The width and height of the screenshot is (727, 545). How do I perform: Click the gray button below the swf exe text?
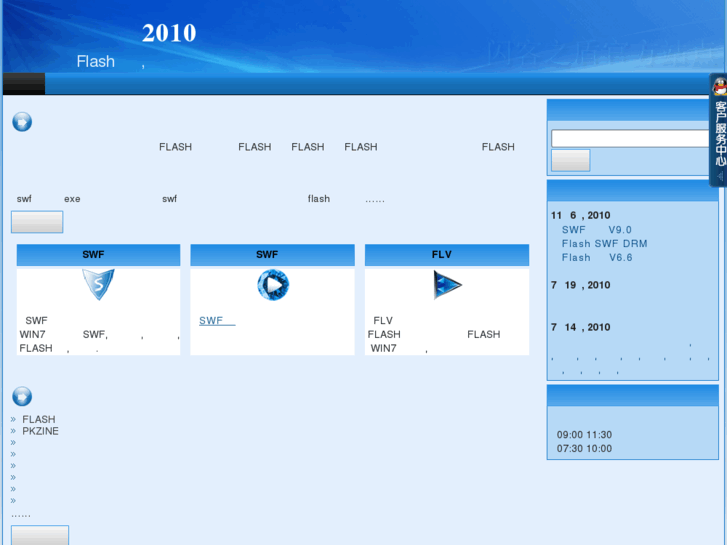(x=37, y=222)
